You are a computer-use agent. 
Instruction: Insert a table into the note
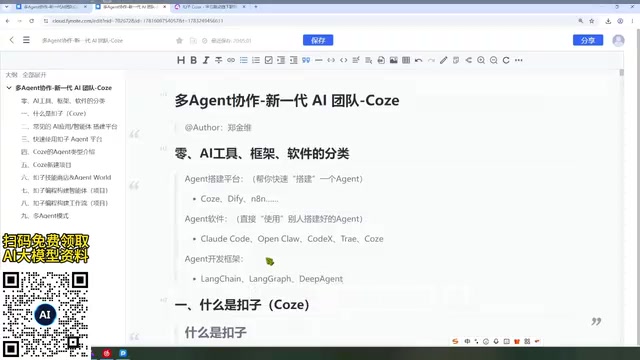[x=406, y=60]
